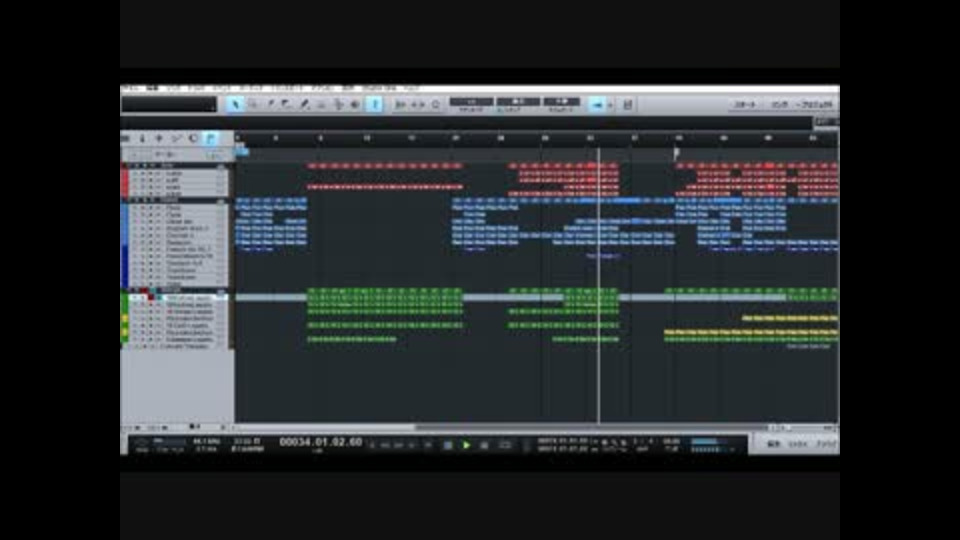Screen dimensions: 960x540
Task: Select the Bassoon track
Action: click(178, 242)
